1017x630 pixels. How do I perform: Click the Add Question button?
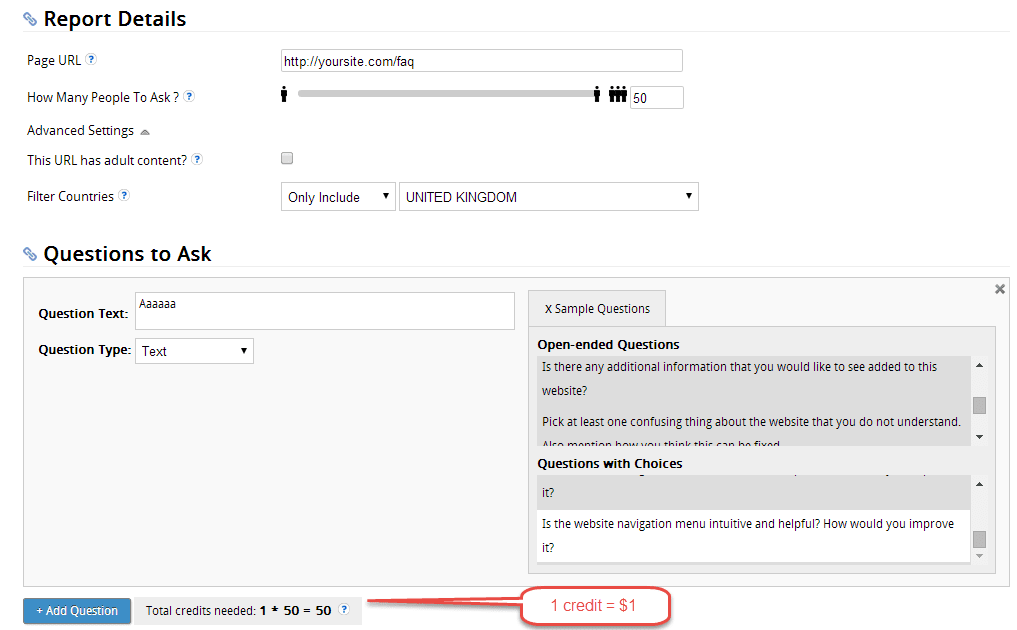[x=76, y=610]
